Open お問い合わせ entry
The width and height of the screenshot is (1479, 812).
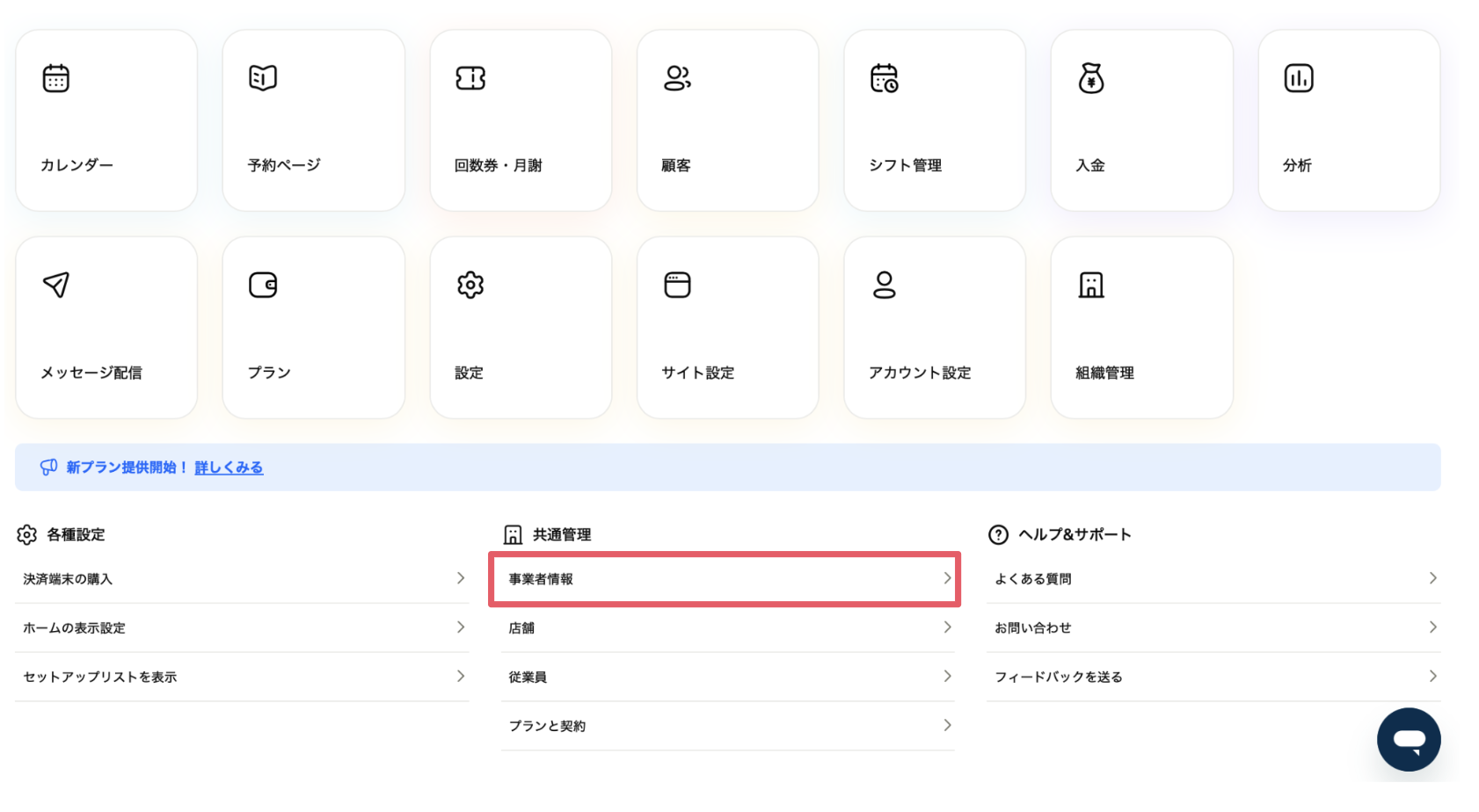click(x=1213, y=627)
